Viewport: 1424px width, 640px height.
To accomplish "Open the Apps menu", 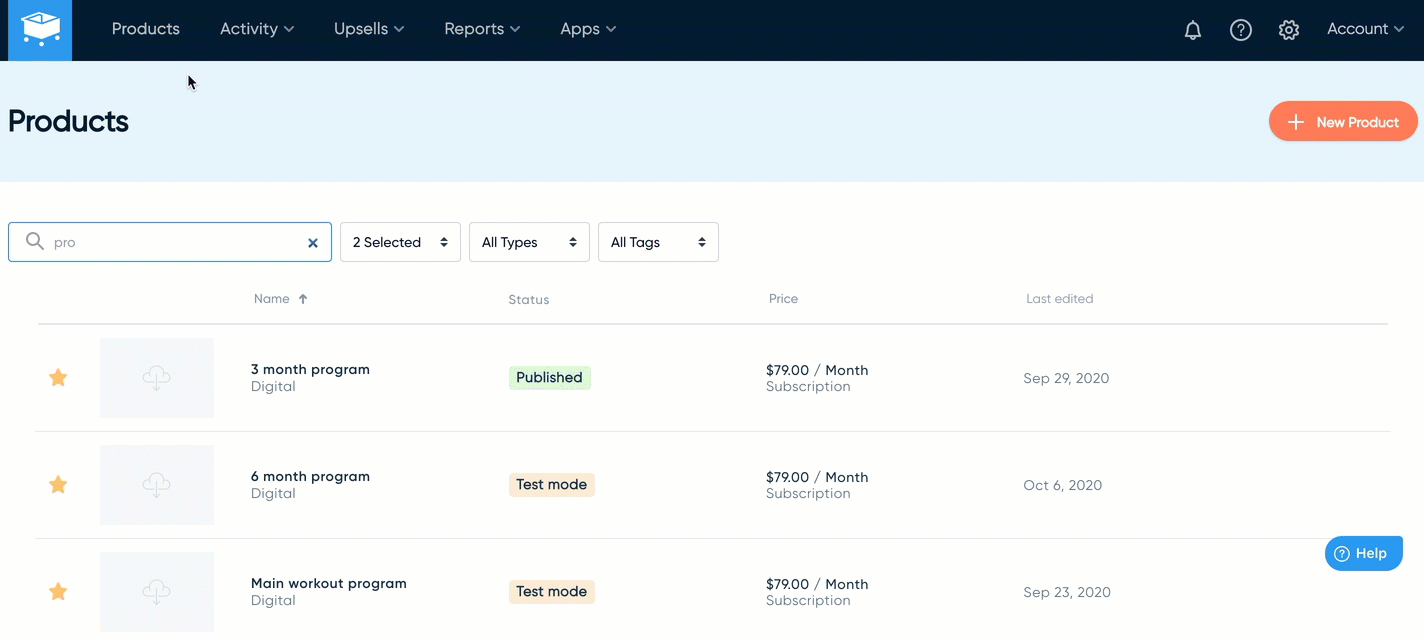I will 588,29.
